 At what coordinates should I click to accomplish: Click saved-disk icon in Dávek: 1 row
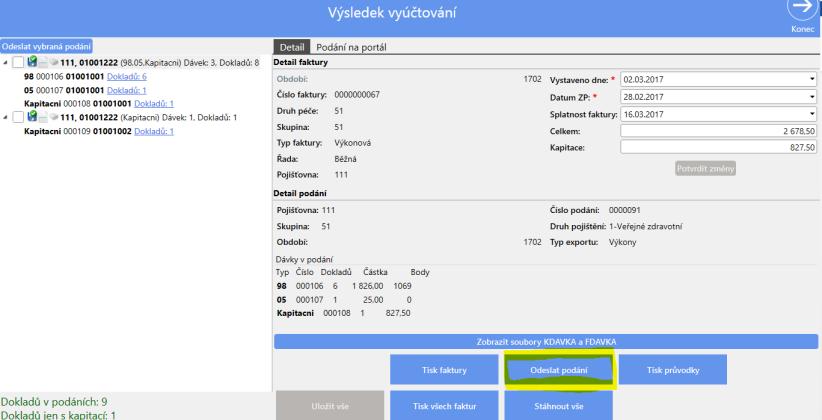tap(32, 116)
